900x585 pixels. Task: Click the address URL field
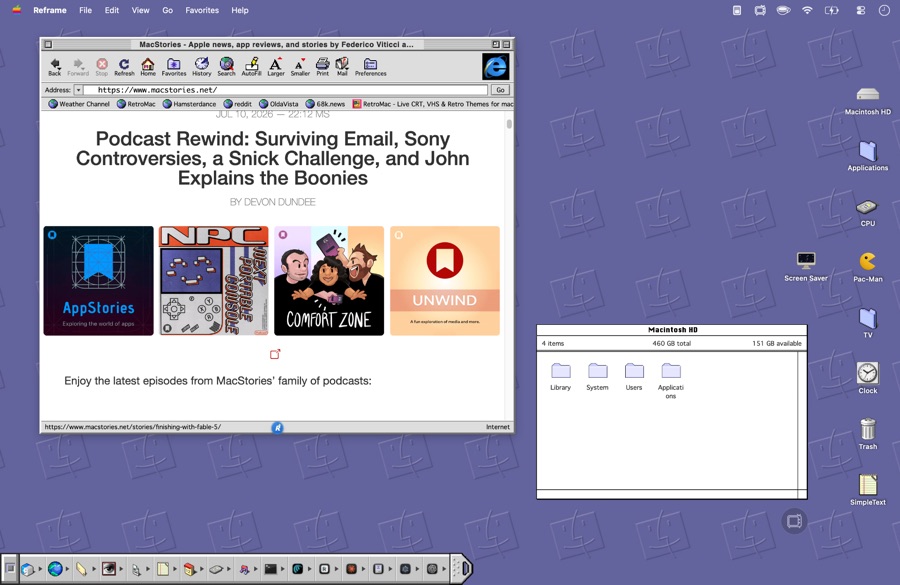(286, 90)
